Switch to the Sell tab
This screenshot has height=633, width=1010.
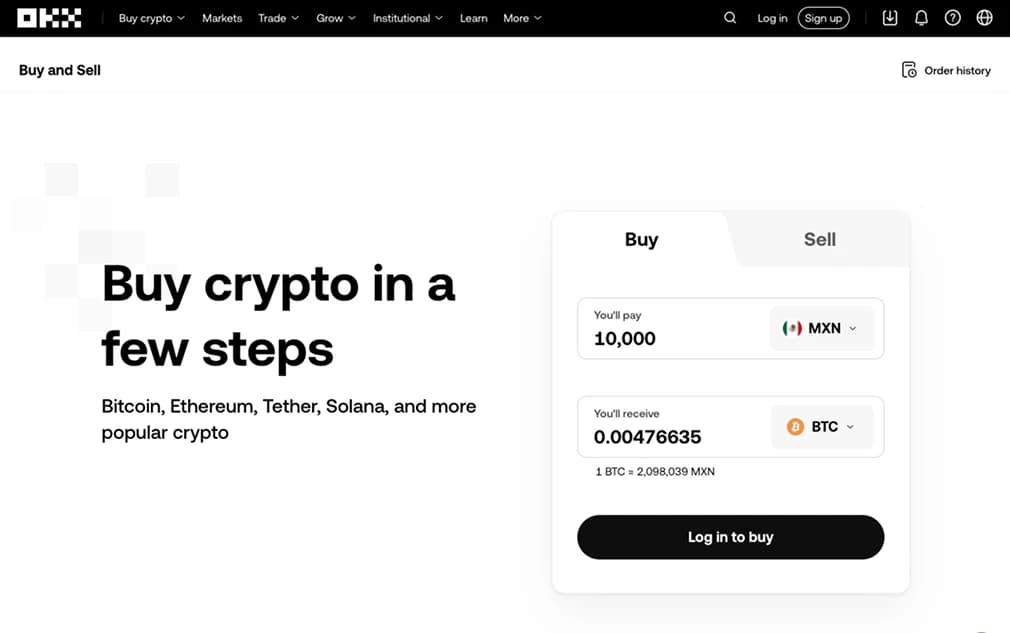point(820,240)
